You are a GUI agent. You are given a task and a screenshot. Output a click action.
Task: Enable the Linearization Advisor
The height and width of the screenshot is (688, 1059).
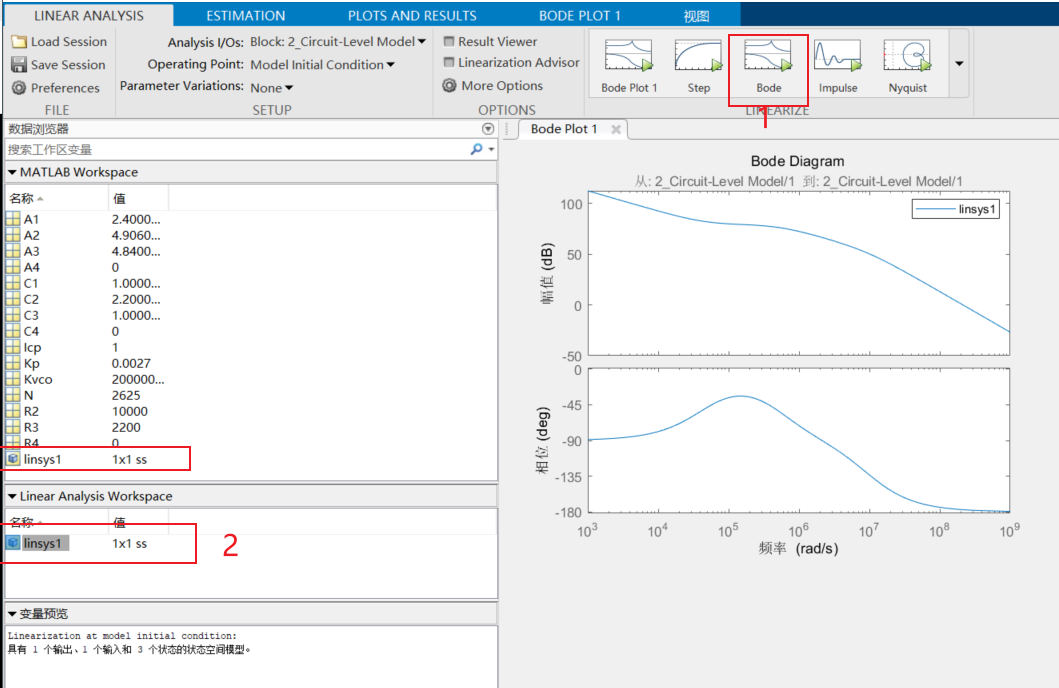(x=511, y=61)
